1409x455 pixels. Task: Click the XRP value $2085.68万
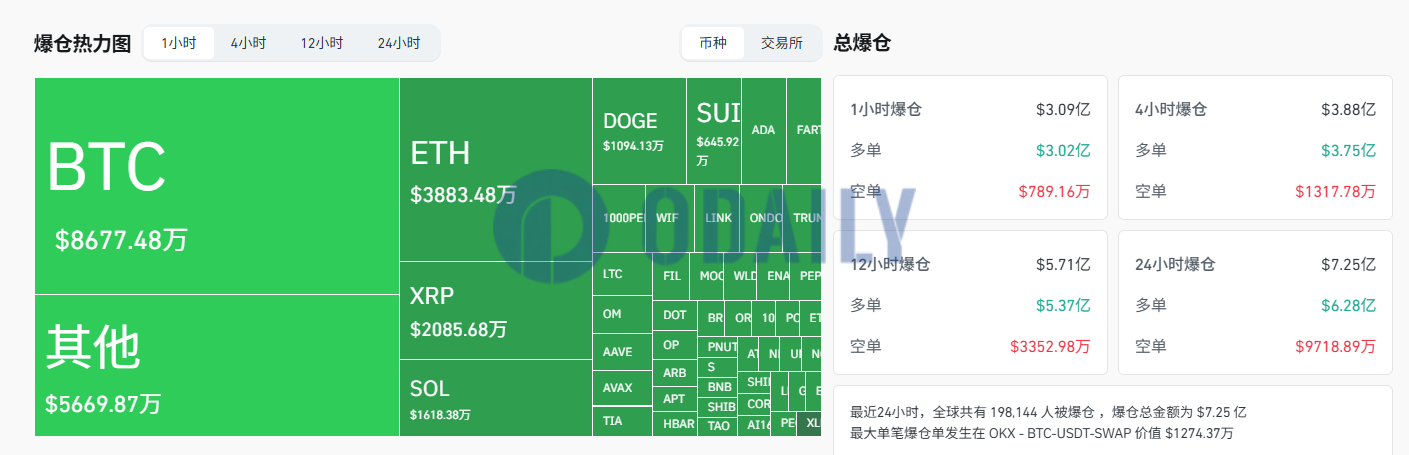coord(458,328)
